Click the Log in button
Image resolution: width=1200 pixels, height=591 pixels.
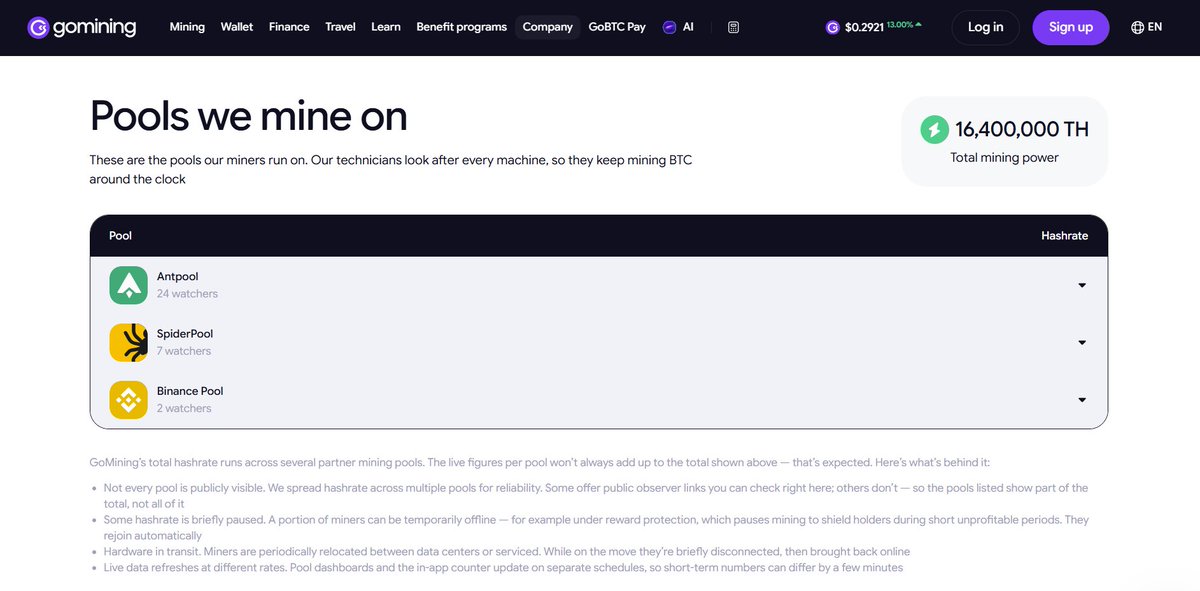click(x=985, y=27)
